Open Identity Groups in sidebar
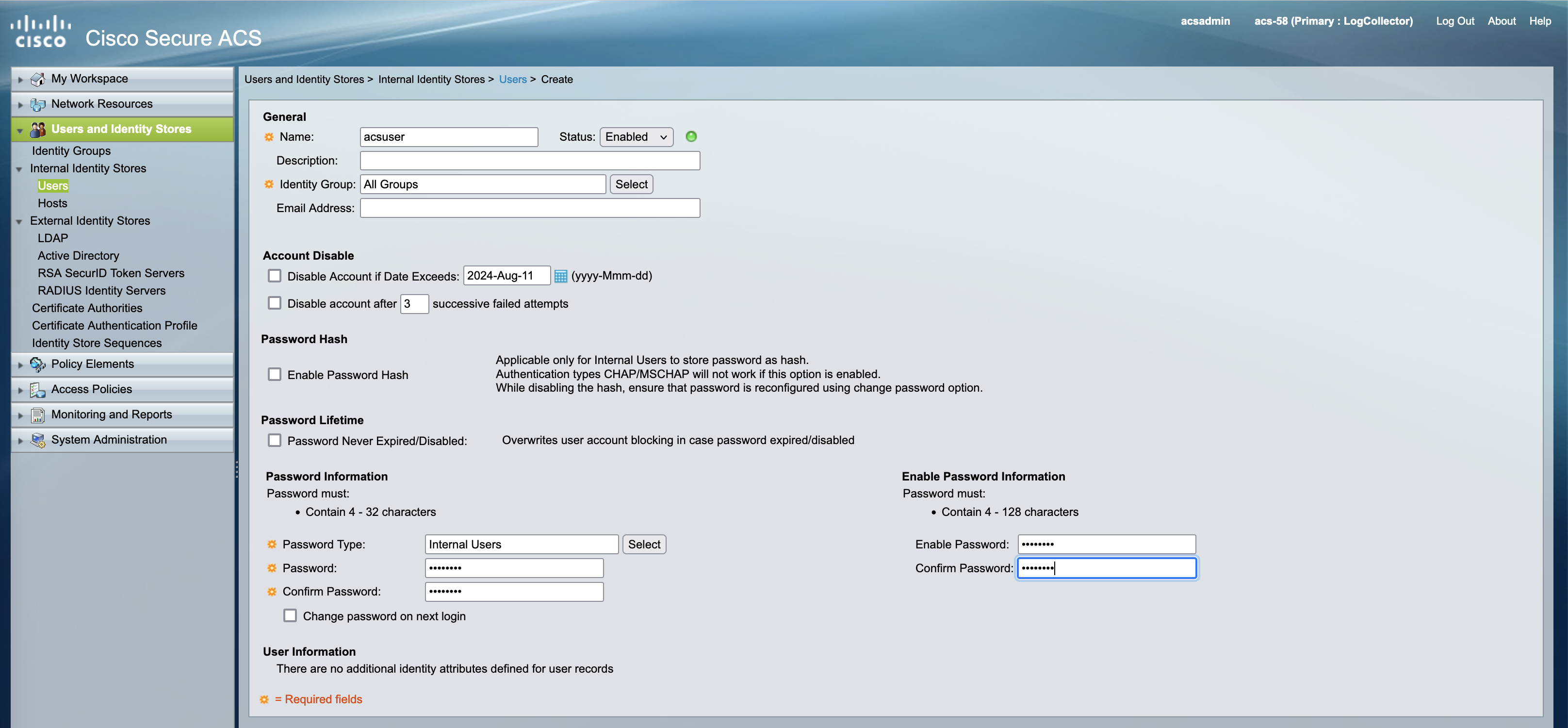Viewport: 1568px width, 728px height. pos(71,151)
